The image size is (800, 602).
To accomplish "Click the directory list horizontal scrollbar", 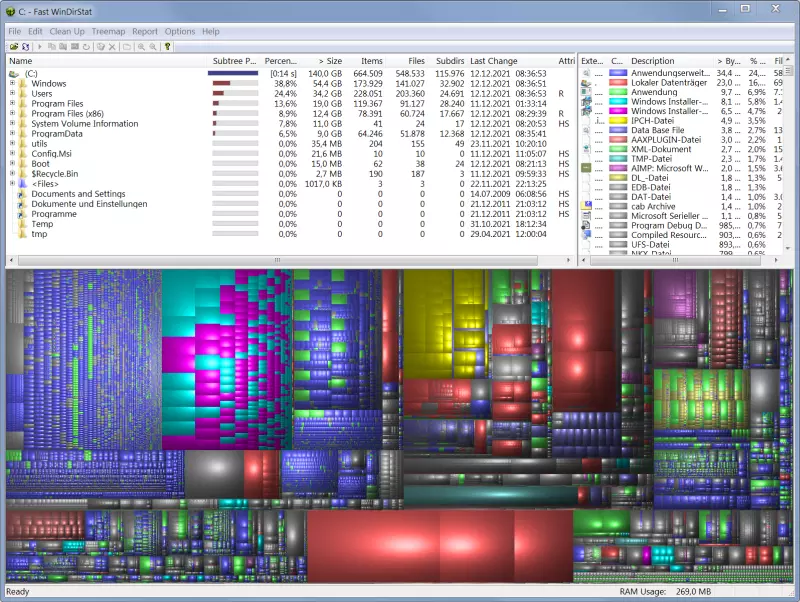I will pyautogui.click(x=278, y=260).
